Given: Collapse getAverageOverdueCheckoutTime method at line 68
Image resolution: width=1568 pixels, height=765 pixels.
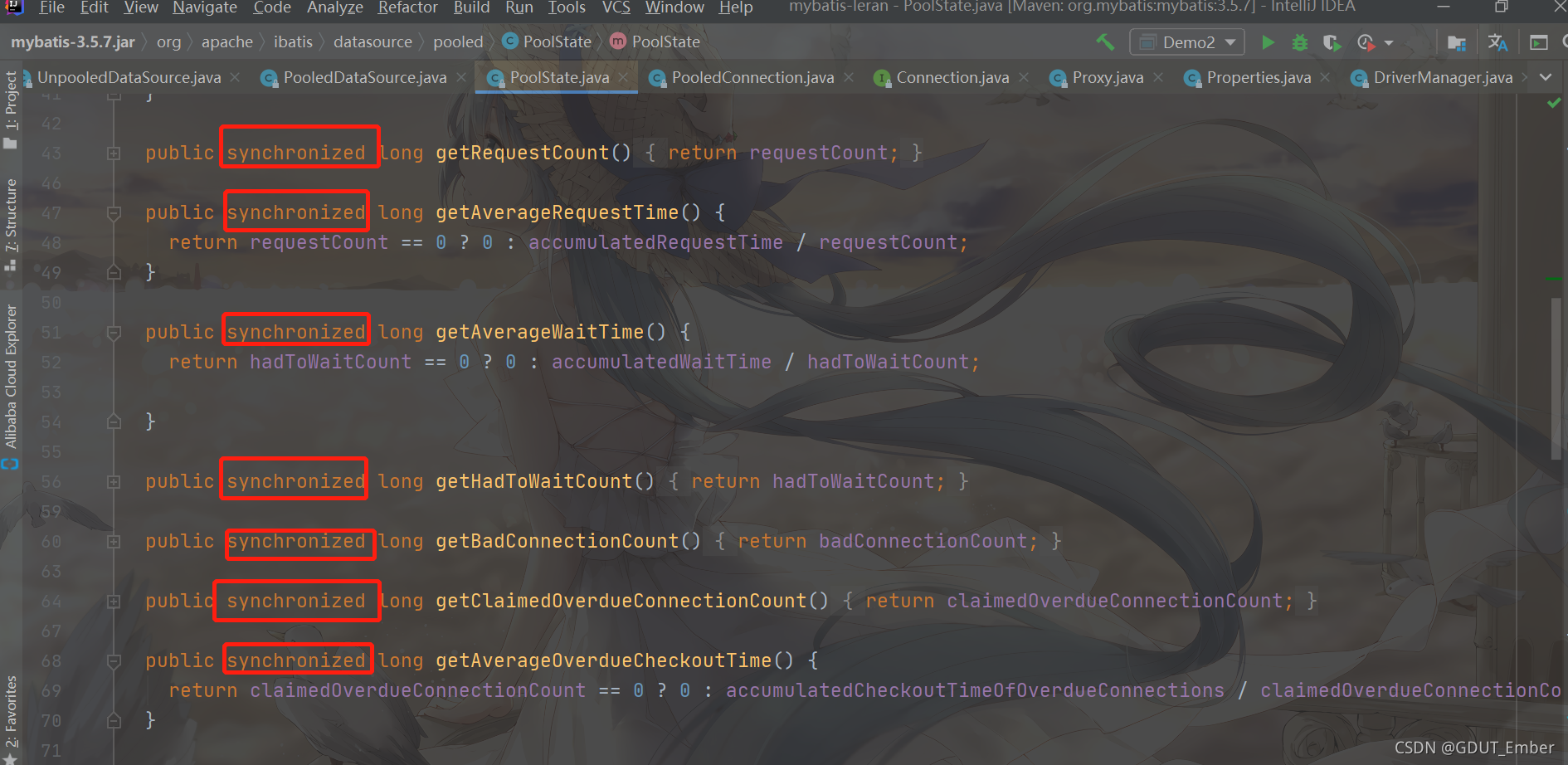Looking at the screenshot, I should click(114, 661).
